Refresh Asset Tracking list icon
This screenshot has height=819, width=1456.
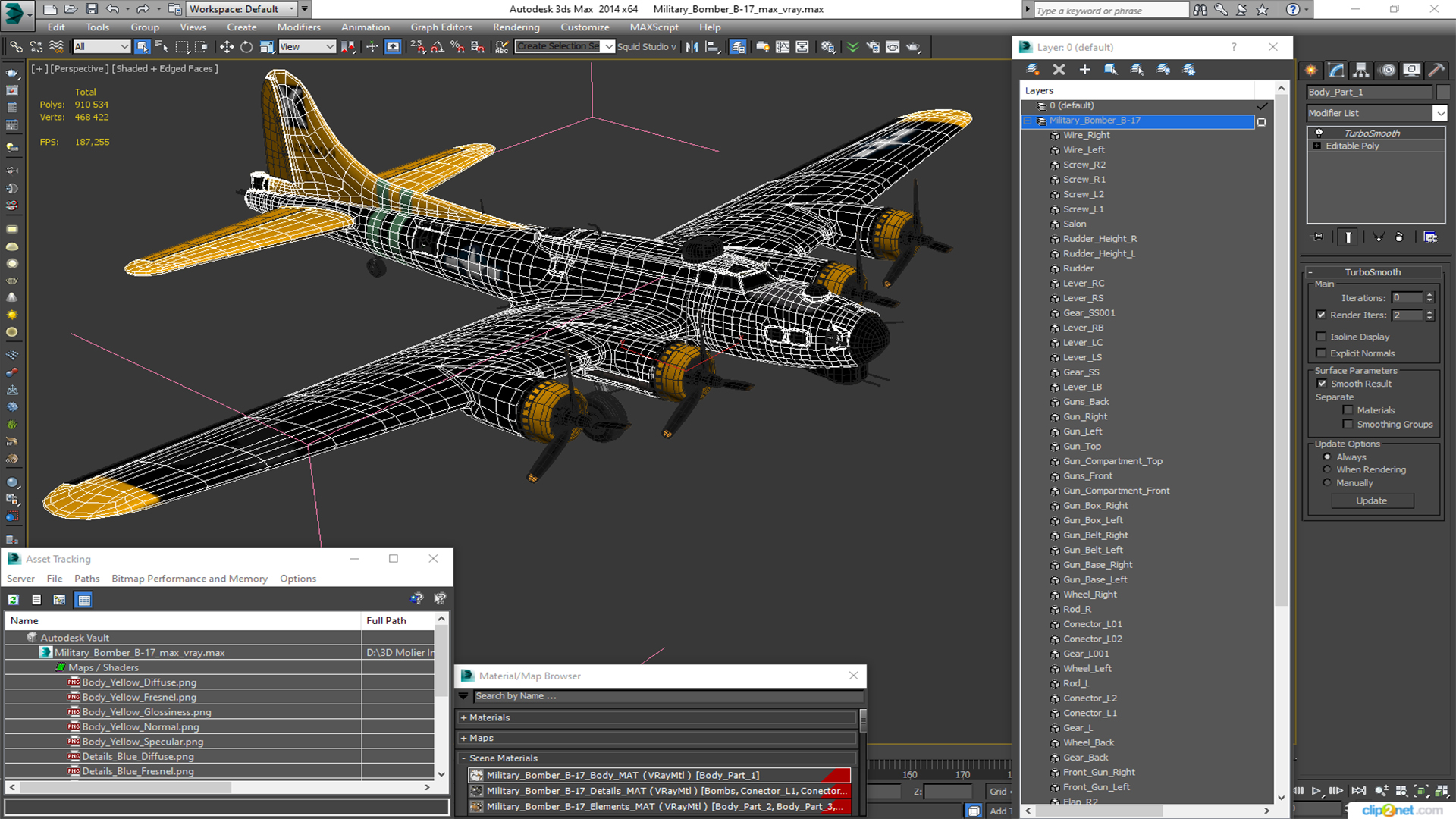pos(13,600)
